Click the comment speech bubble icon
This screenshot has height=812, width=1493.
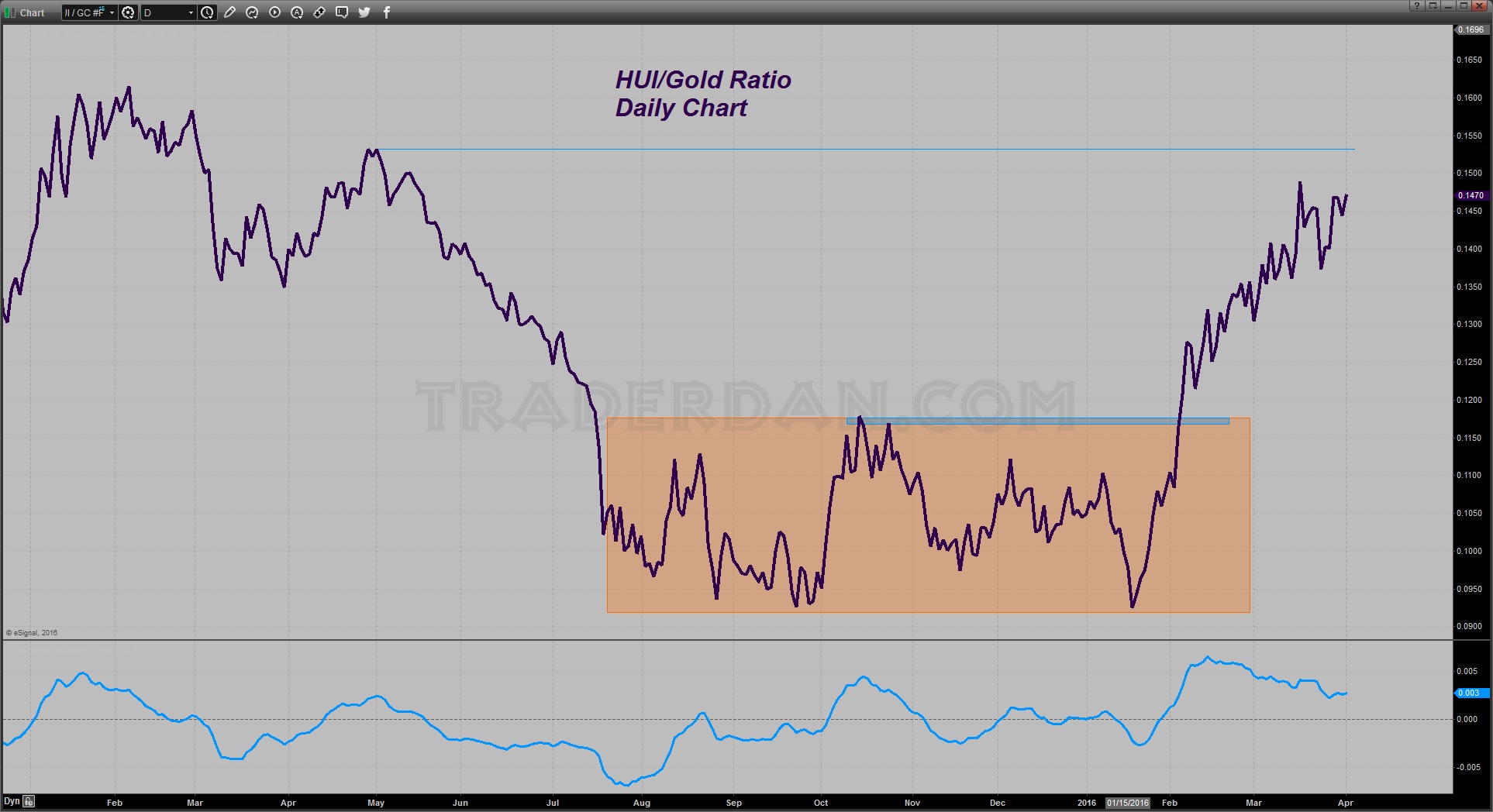tap(342, 12)
